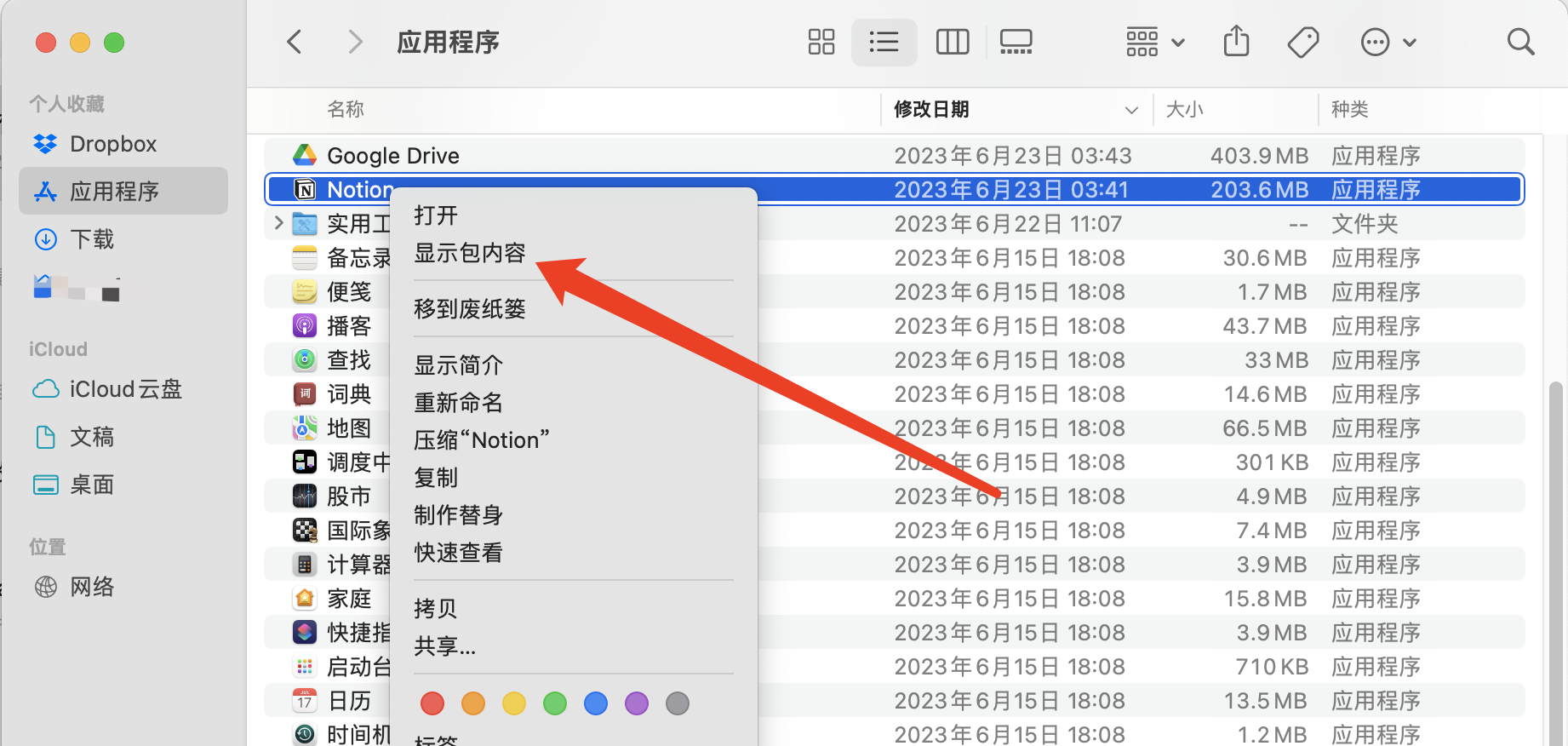Expand the 实用工具 folder disclosure arrow

point(278,223)
